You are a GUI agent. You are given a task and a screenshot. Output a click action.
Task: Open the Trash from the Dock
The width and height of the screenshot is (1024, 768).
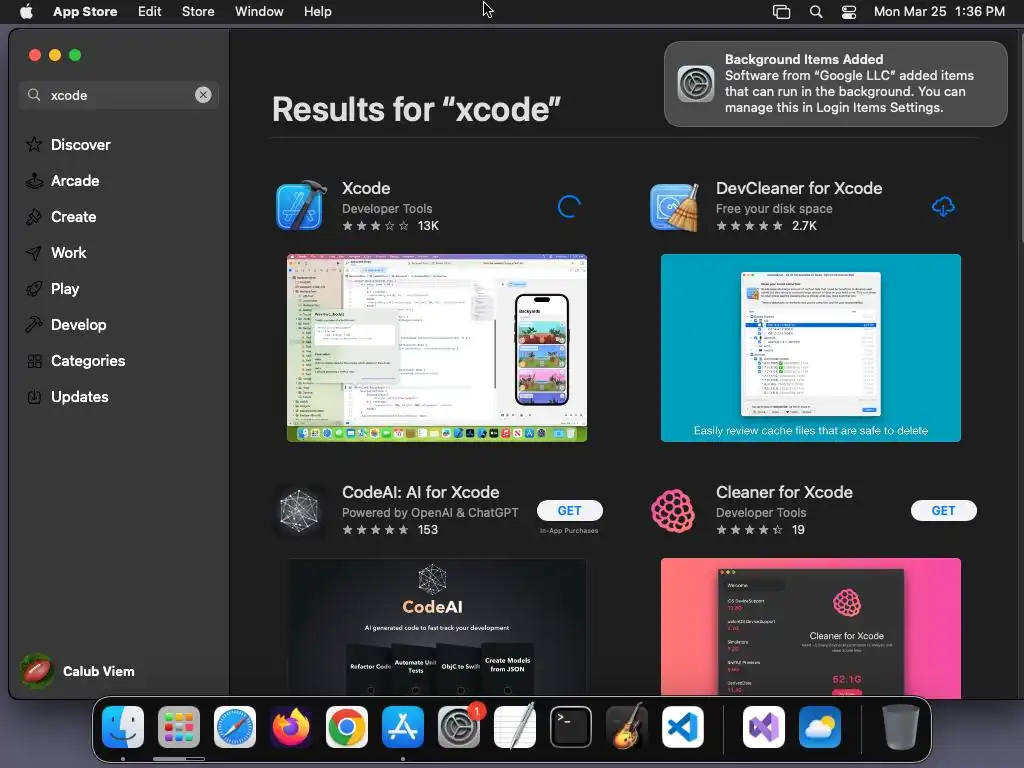coord(901,727)
